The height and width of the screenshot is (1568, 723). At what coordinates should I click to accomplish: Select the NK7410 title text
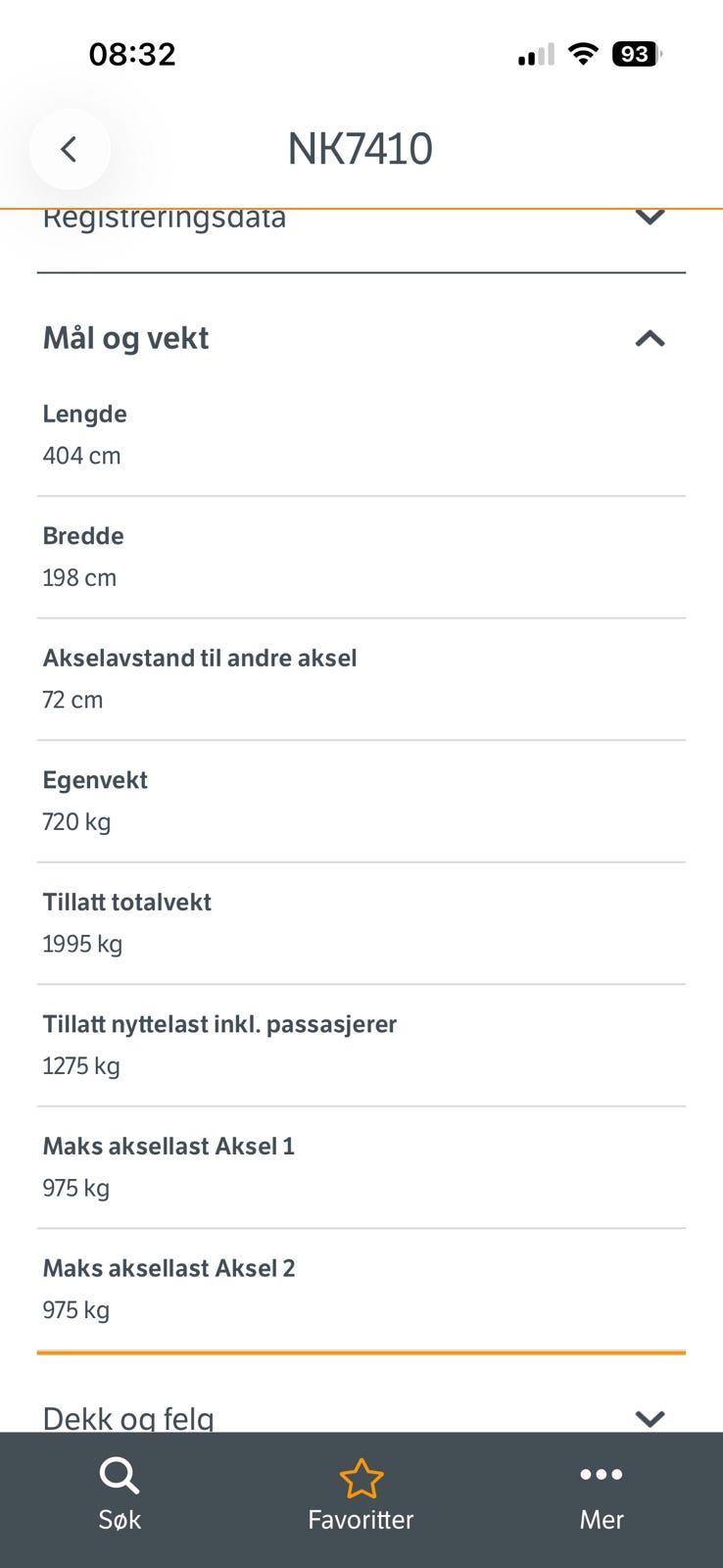point(361,149)
